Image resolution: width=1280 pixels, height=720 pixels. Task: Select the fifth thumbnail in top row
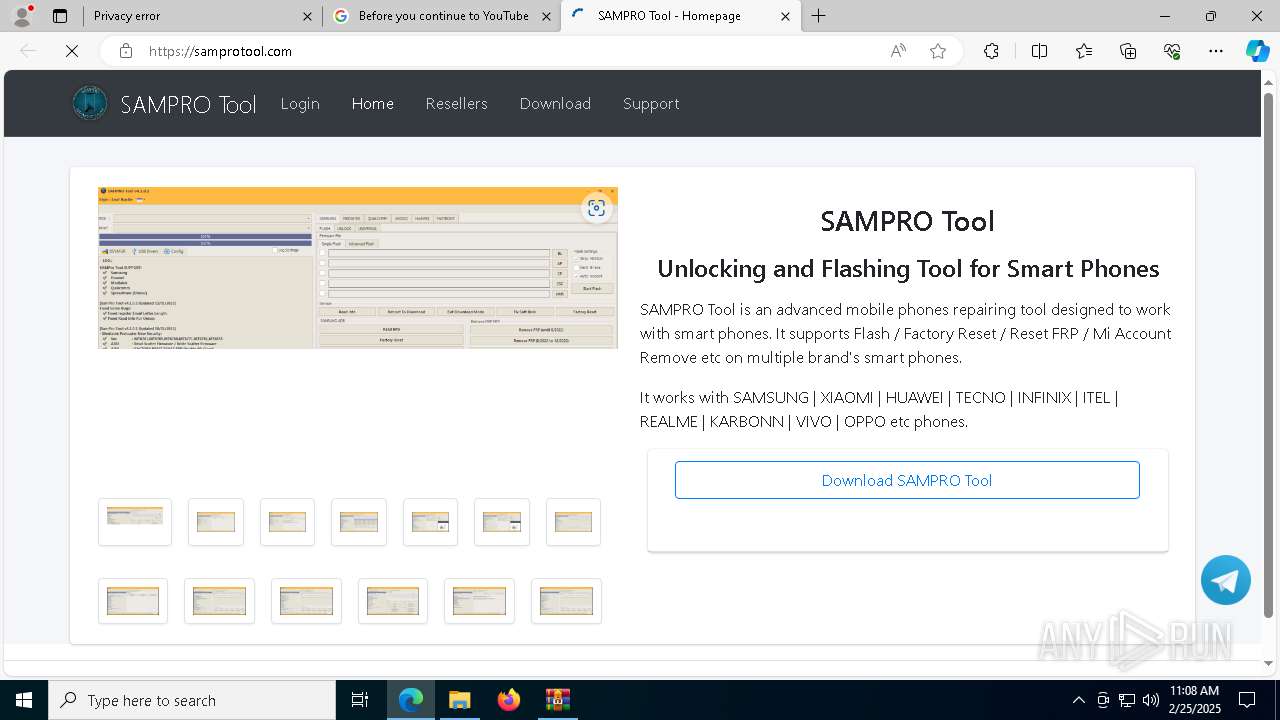tap(430, 522)
